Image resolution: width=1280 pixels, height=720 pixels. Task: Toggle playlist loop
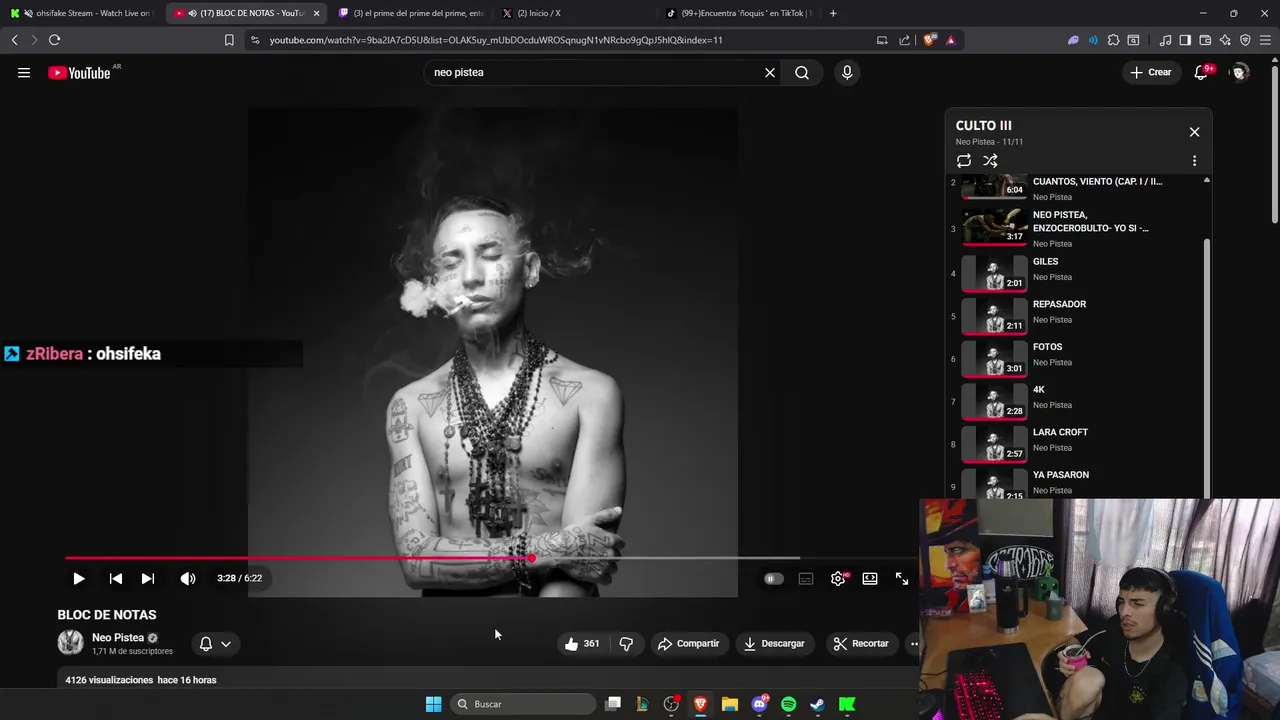click(x=964, y=161)
